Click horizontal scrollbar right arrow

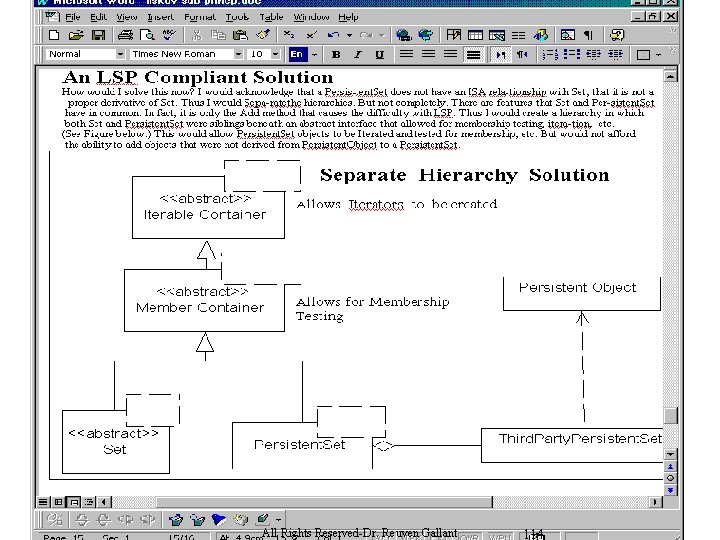click(656, 502)
